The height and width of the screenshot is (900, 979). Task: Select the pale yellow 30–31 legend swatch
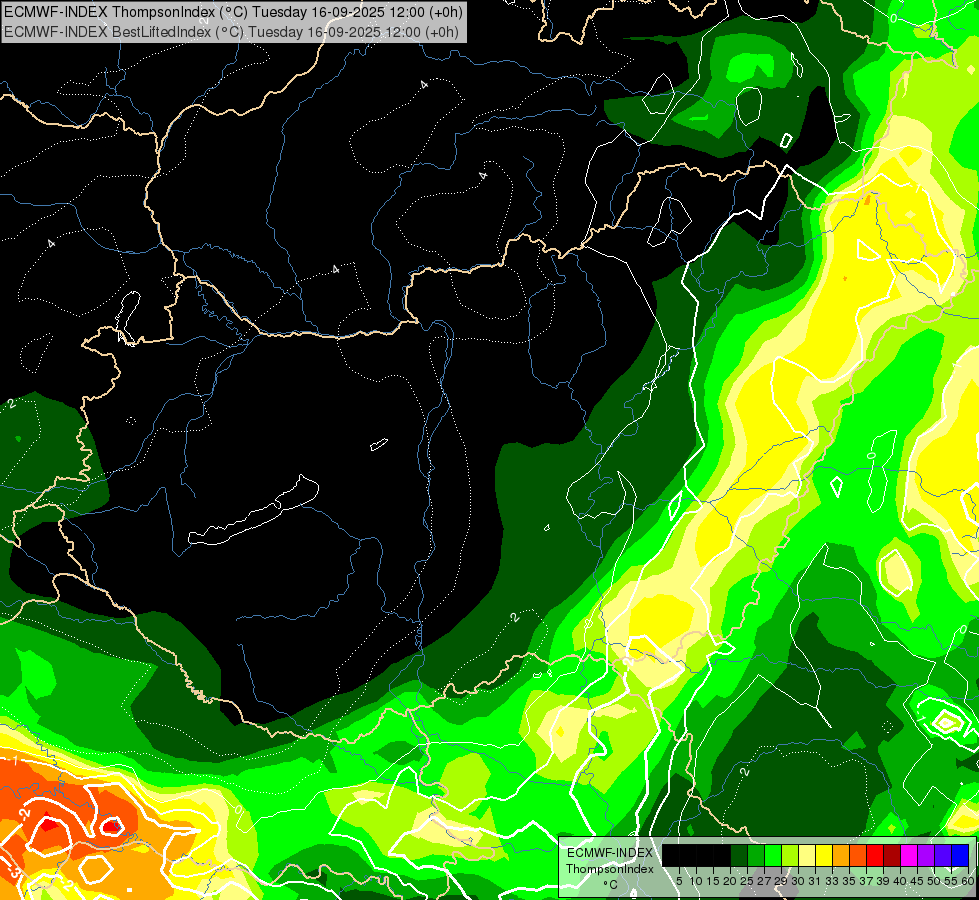pyautogui.click(x=807, y=855)
